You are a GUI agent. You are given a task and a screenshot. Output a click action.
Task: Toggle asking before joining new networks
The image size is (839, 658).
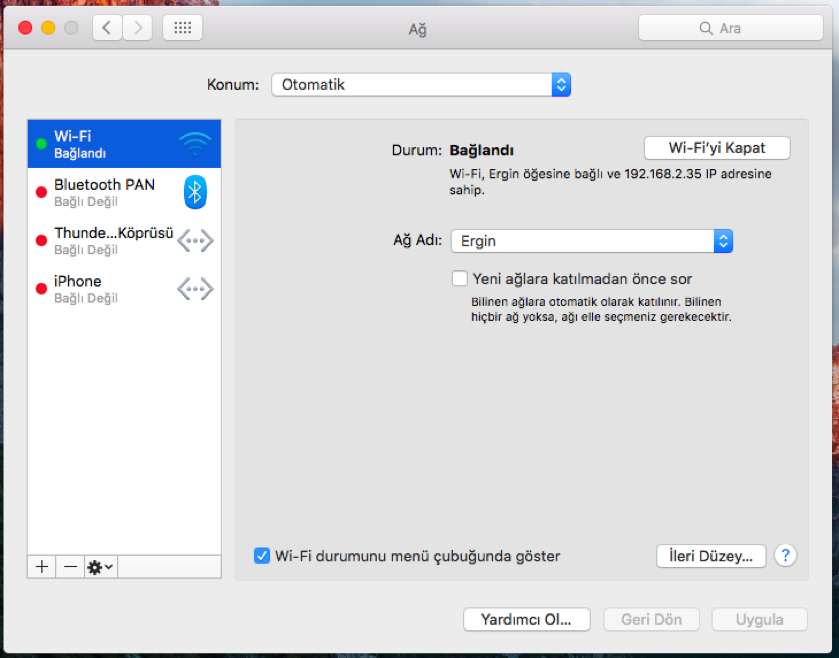tap(459, 278)
